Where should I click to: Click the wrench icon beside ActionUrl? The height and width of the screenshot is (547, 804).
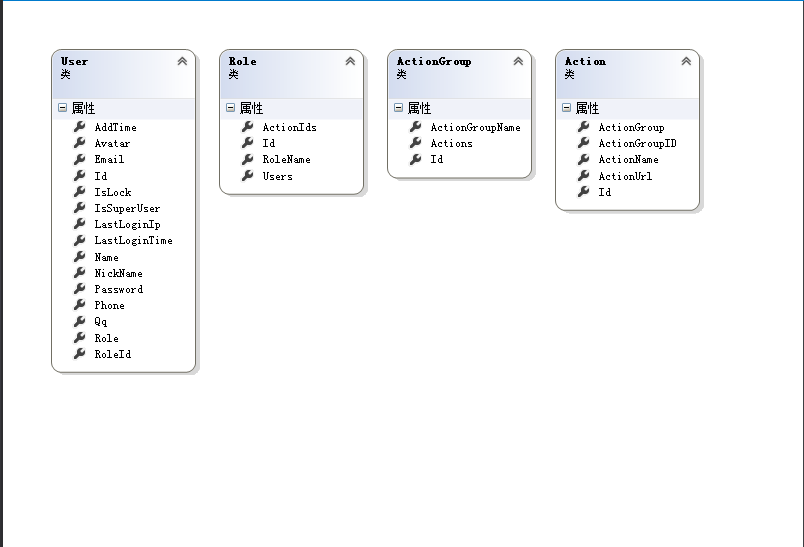click(584, 175)
